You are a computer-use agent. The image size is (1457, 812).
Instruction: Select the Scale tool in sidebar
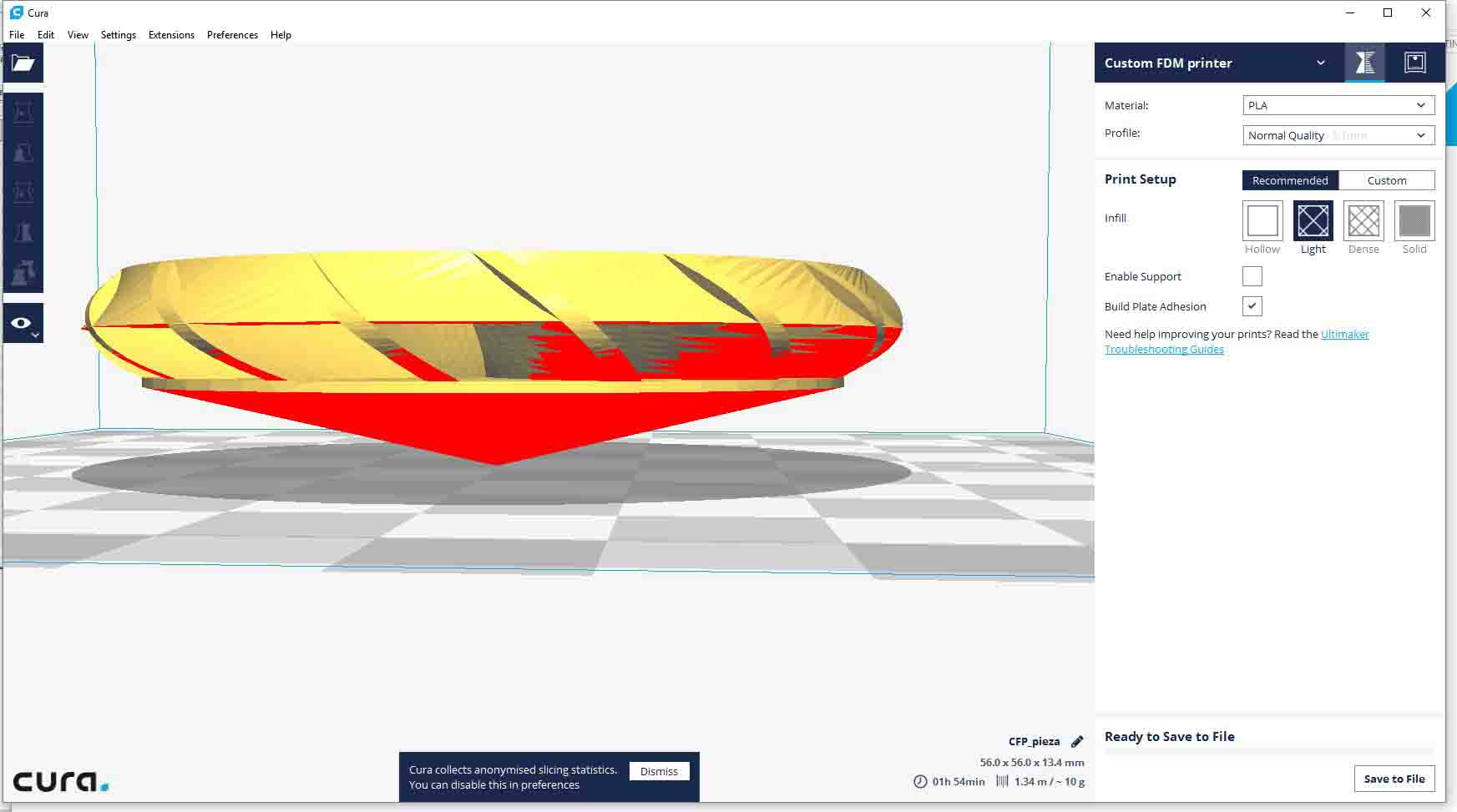[23, 152]
